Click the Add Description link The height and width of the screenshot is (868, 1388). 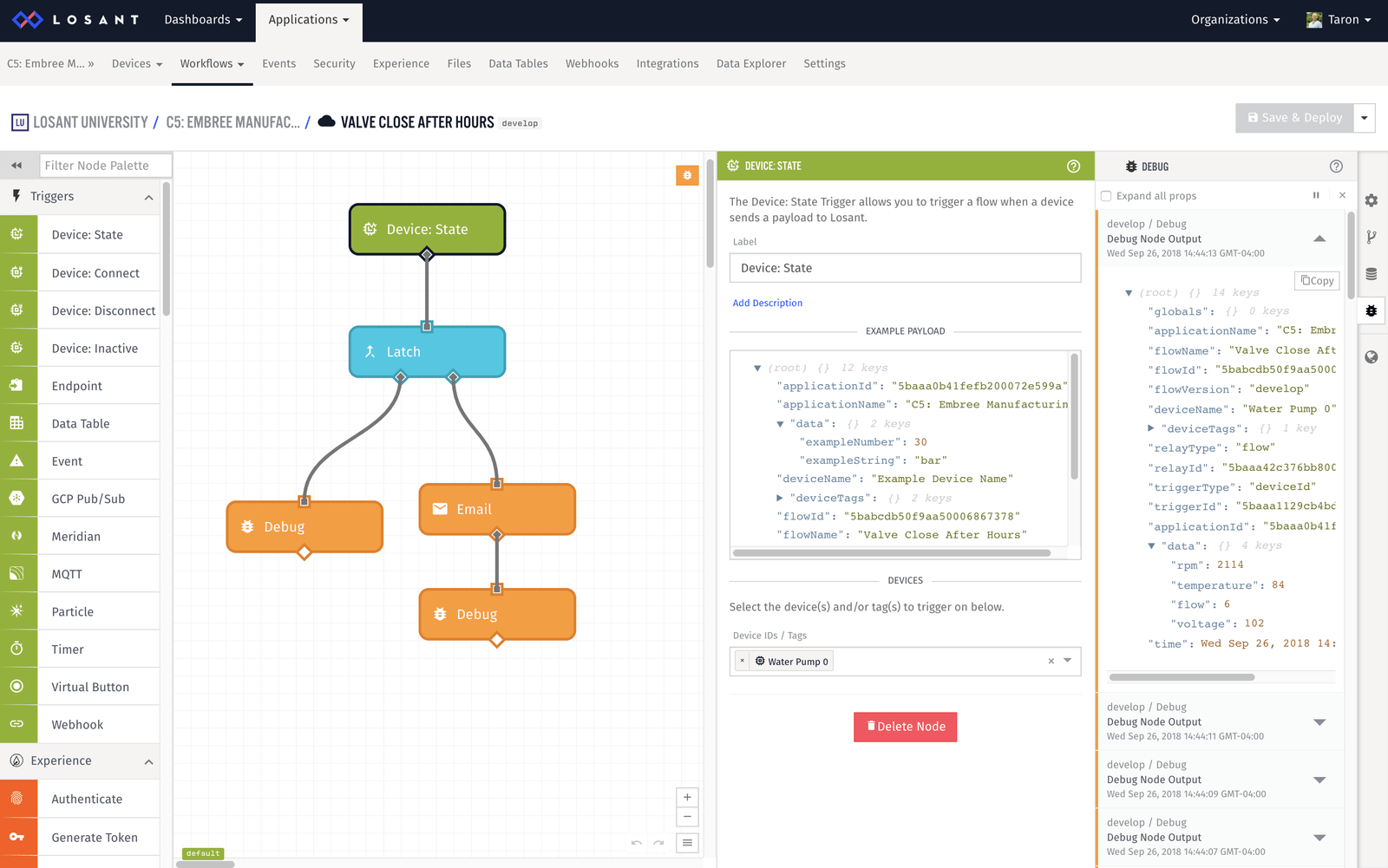pos(768,303)
